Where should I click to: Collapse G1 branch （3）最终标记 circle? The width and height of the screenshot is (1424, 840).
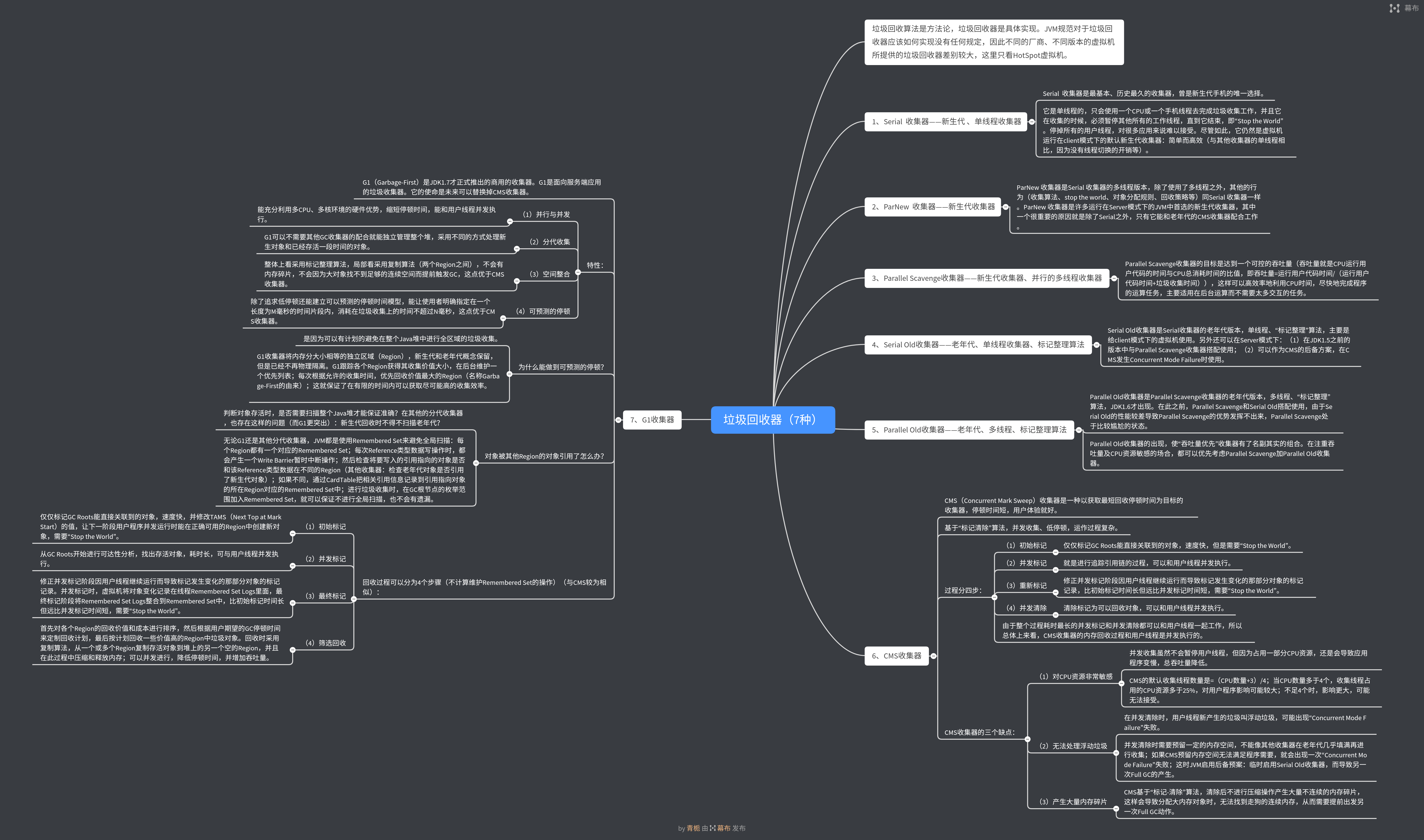click(292, 603)
